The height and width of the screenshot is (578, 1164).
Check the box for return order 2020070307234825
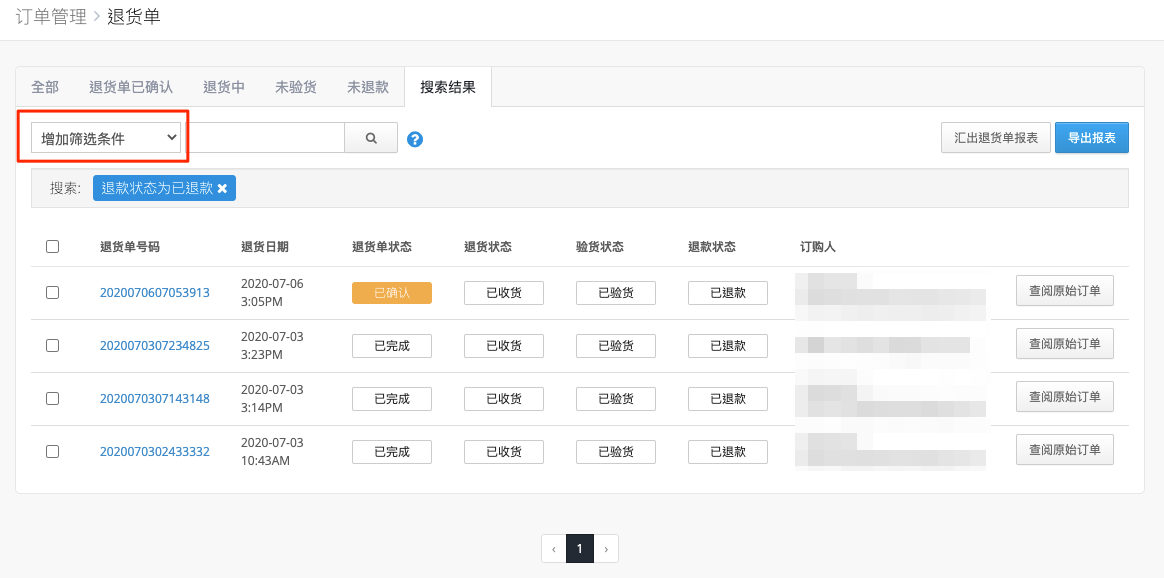(x=53, y=345)
